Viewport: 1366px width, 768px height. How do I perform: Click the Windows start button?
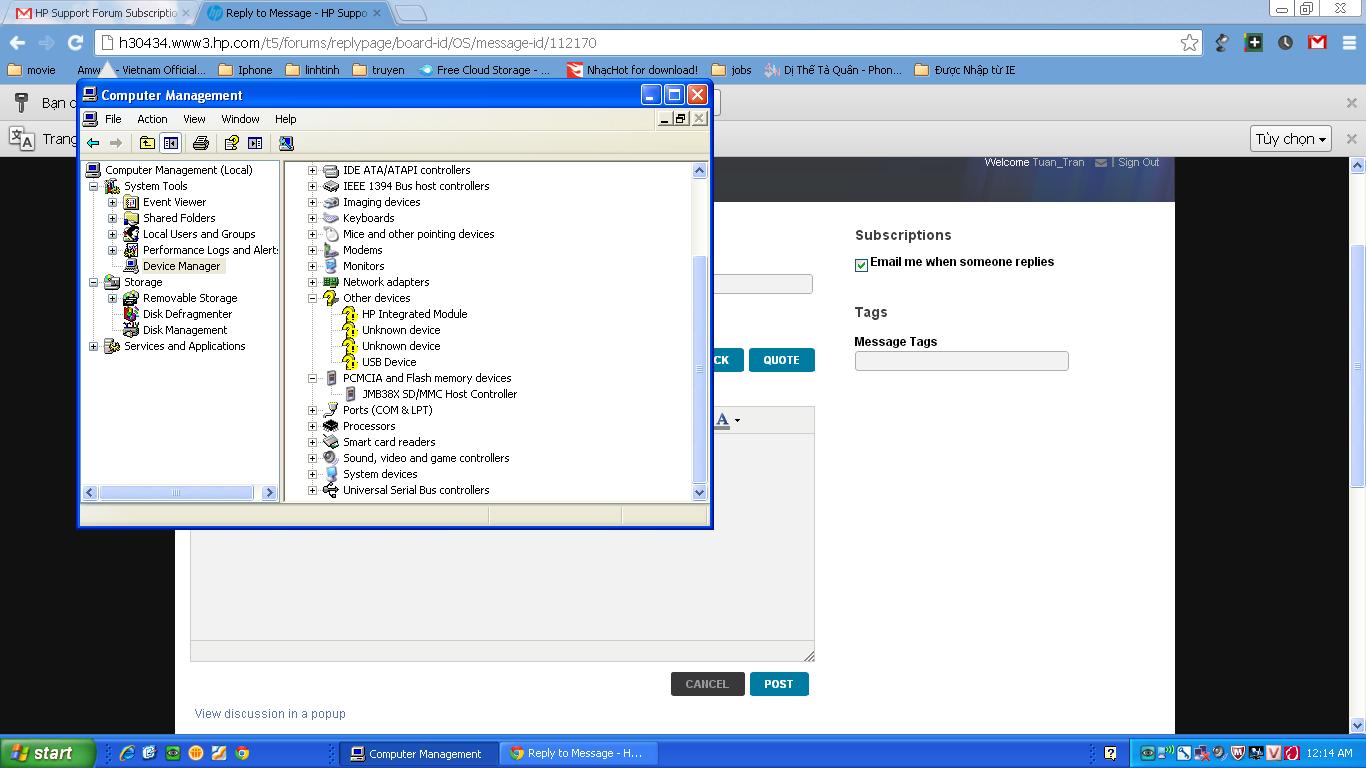48,753
